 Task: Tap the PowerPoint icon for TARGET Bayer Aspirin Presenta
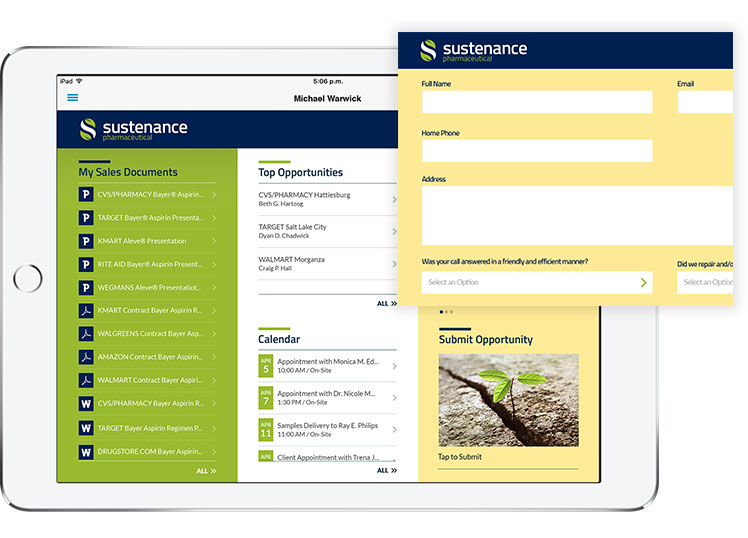(x=86, y=218)
